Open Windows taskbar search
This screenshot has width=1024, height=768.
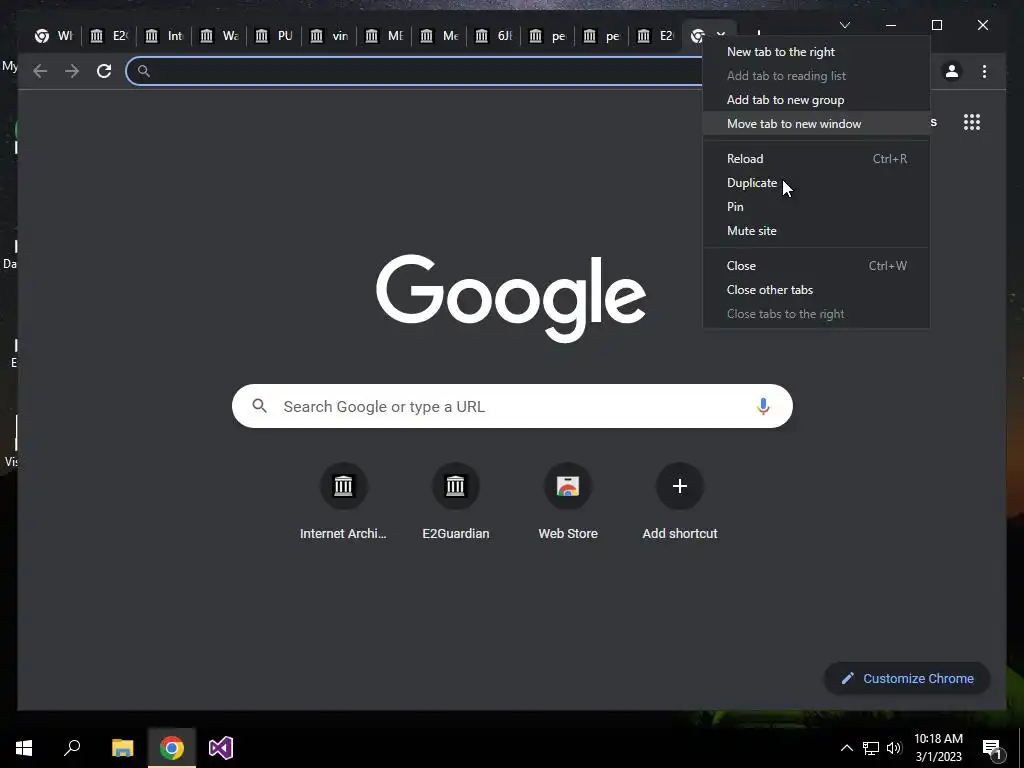point(72,748)
